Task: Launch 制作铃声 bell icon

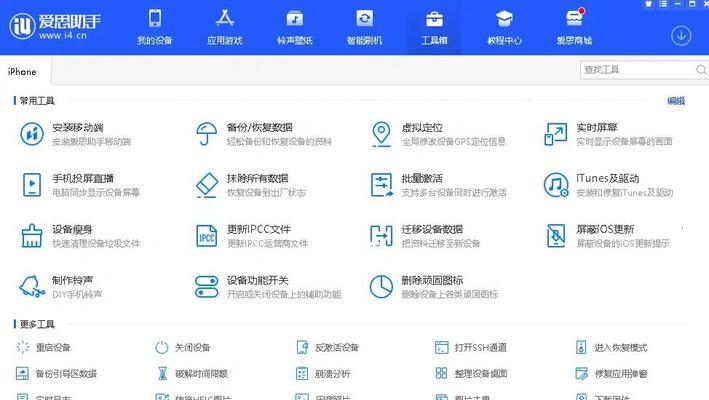Action: point(32,287)
